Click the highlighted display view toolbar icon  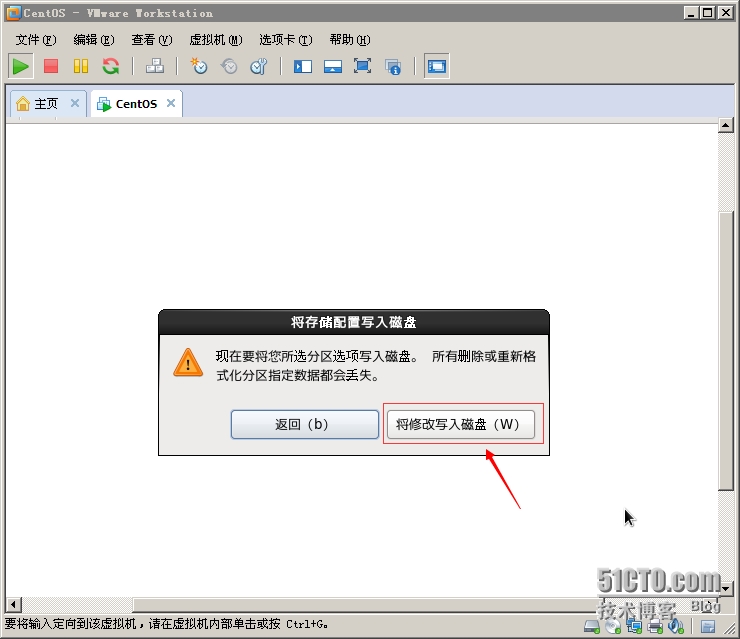coord(437,66)
